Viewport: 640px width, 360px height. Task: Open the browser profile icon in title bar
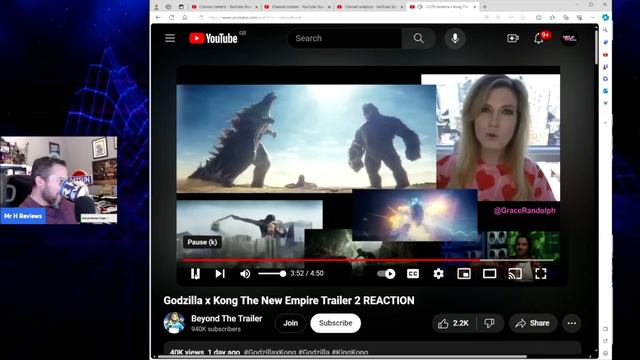pyautogui.click(x=156, y=7)
